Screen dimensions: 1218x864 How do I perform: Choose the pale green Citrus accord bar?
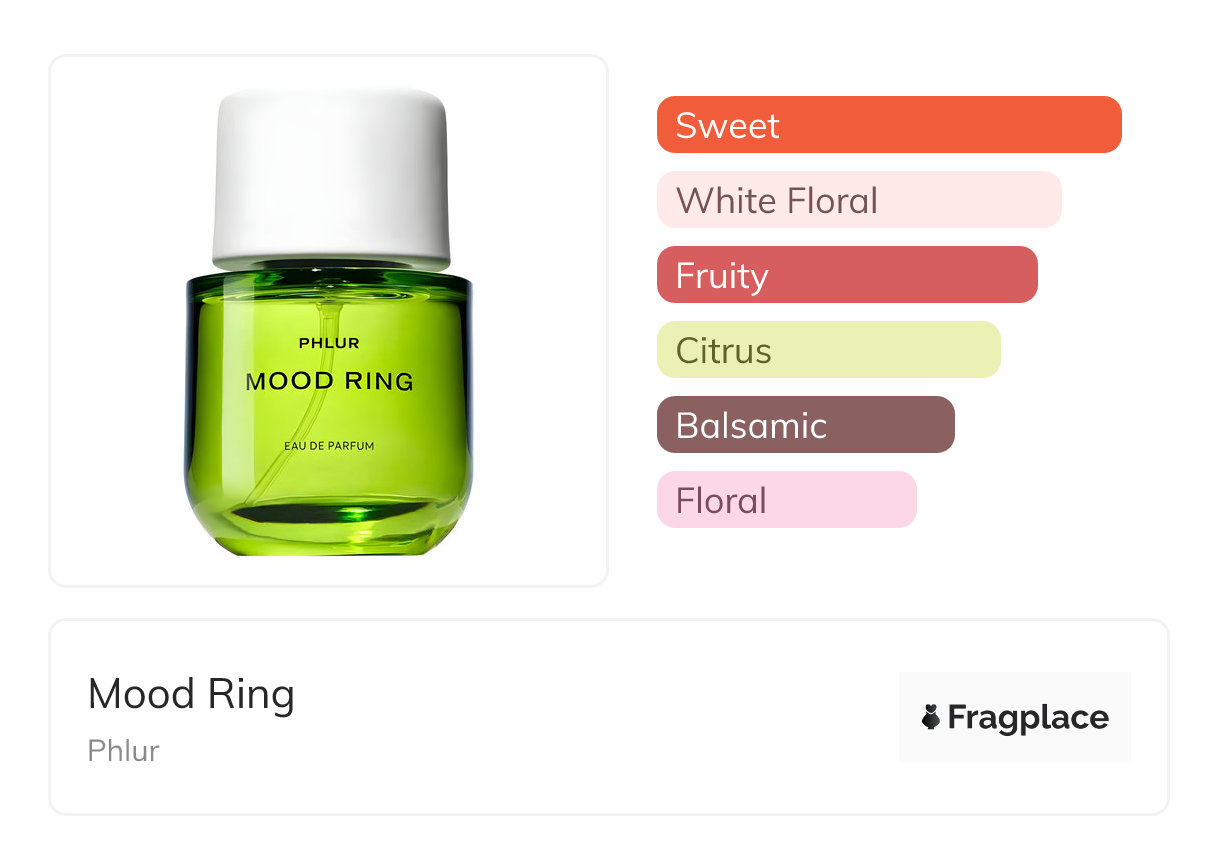(828, 350)
